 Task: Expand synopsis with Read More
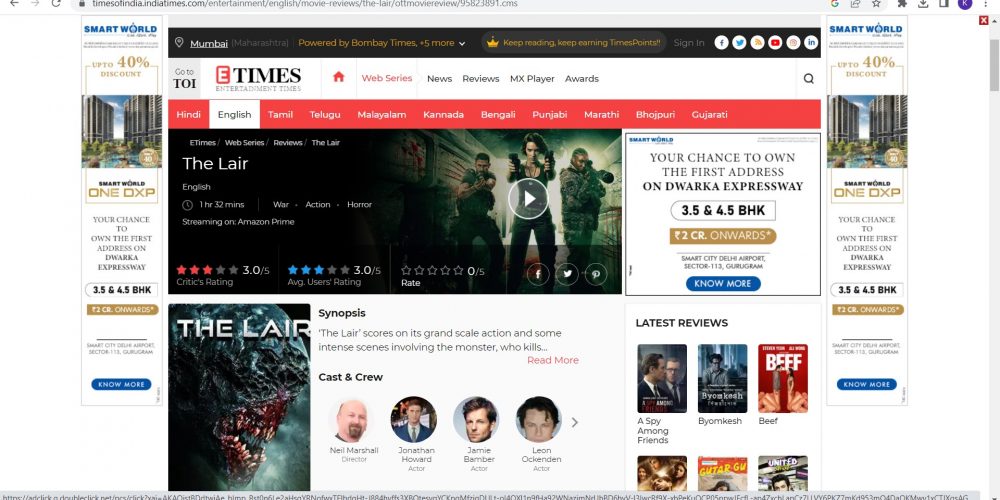(553, 360)
